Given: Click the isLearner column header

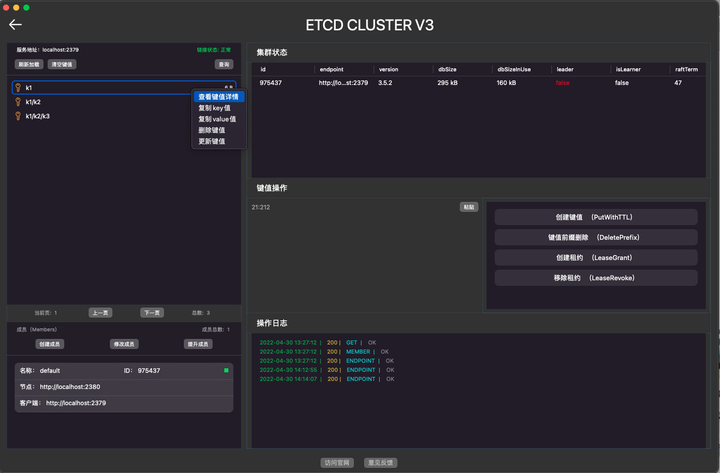Looking at the screenshot, I should click(x=628, y=69).
